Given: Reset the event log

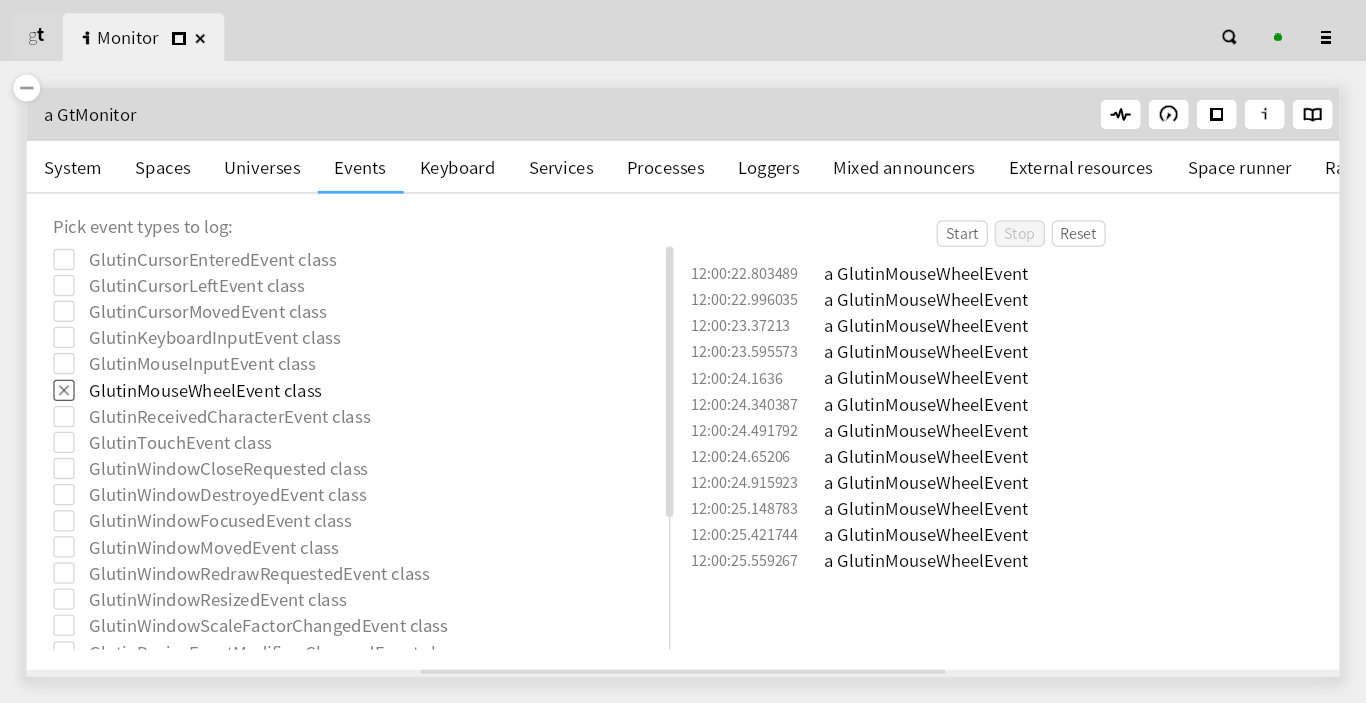Looking at the screenshot, I should coord(1078,233).
